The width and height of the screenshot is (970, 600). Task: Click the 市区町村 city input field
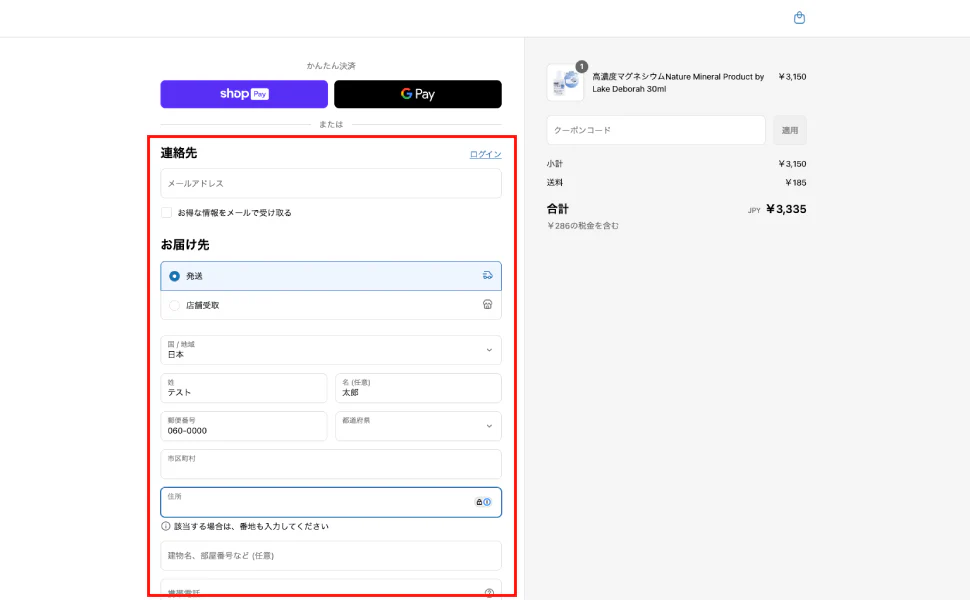(330, 464)
